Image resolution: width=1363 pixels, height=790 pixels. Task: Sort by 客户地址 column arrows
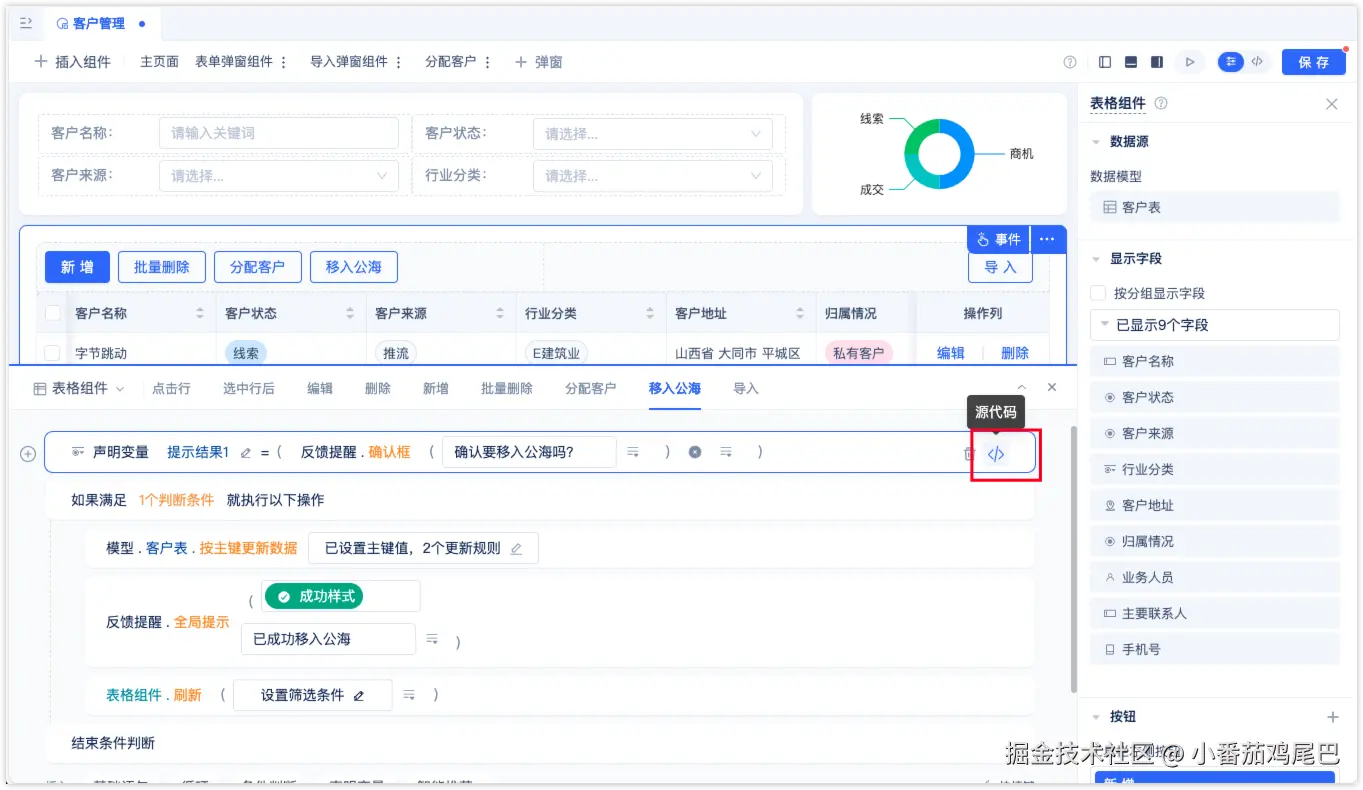tap(800, 313)
